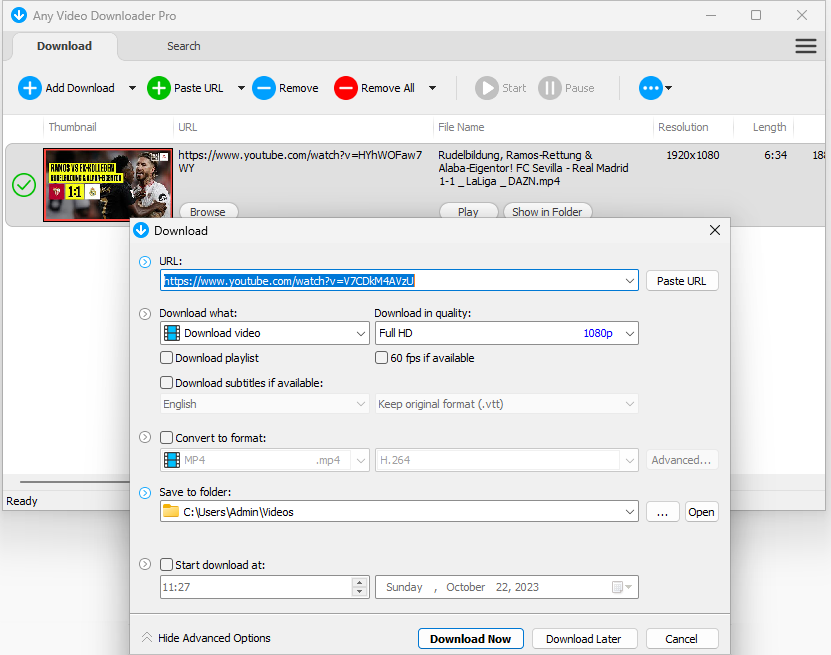The height and width of the screenshot is (655, 831).
Task: Open the more options icon's dropdown arrow
Action: click(x=668, y=88)
